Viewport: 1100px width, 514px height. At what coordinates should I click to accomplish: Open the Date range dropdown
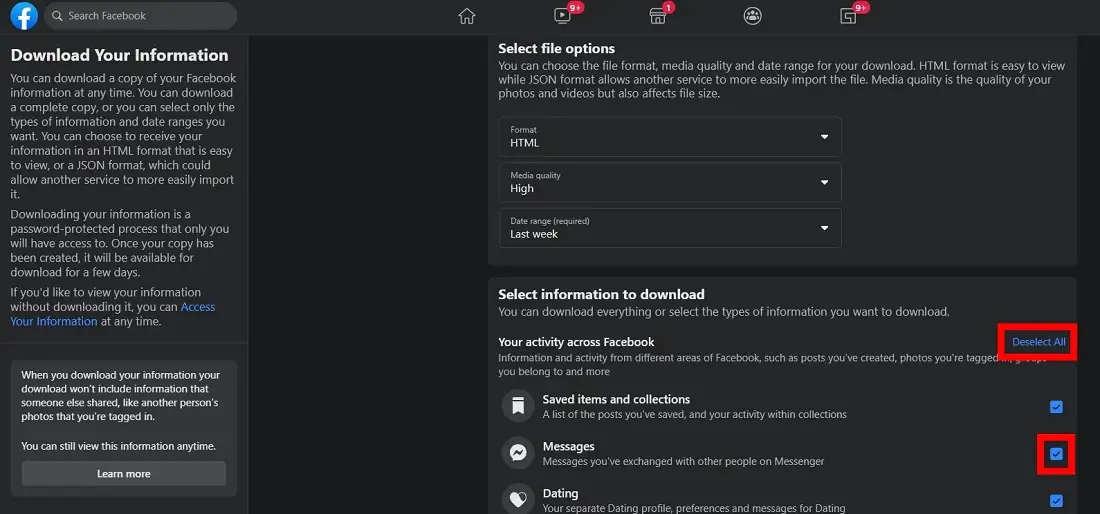click(669, 228)
